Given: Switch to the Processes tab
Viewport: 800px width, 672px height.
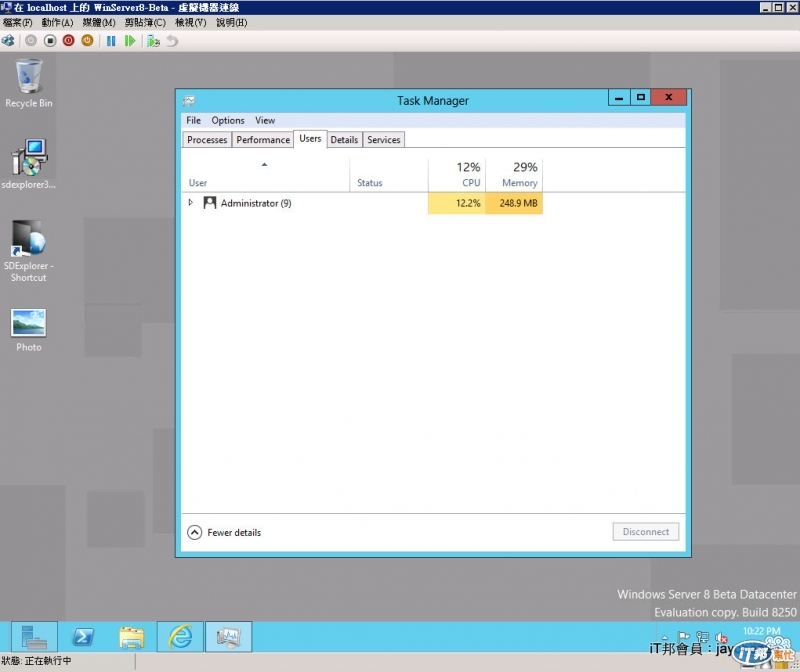Looking at the screenshot, I should click(x=207, y=139).
